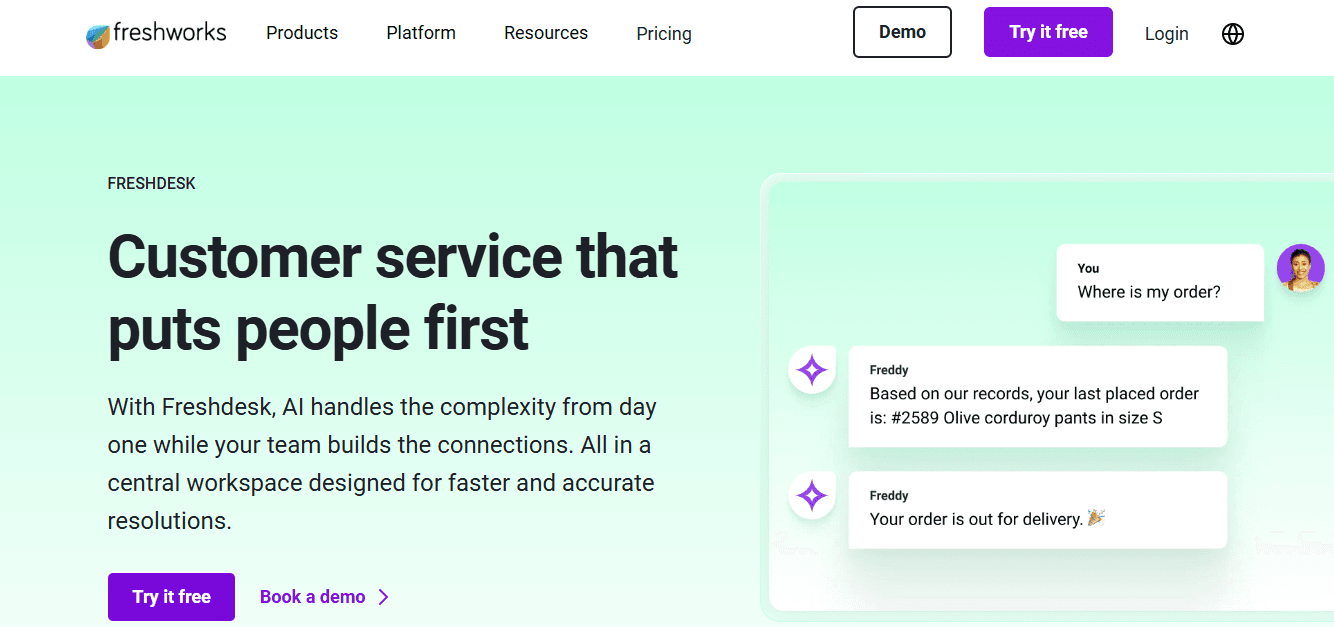This screenshot has height=627, width=1334.
Task: Click Freddy's message about order #2589
Action: (x=1037, y=396)
